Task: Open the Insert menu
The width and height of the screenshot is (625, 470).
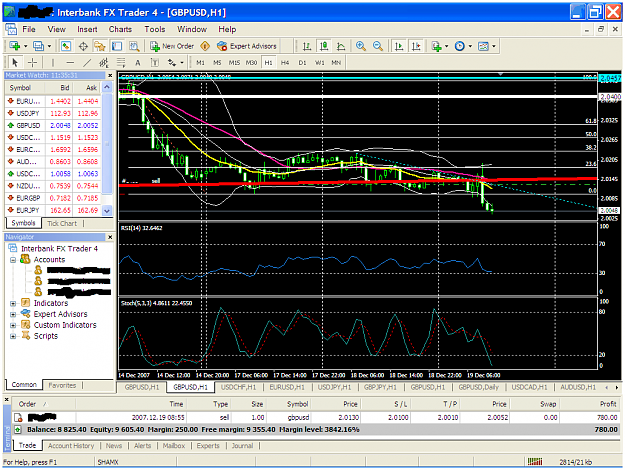Action: [x=87, y=29]
